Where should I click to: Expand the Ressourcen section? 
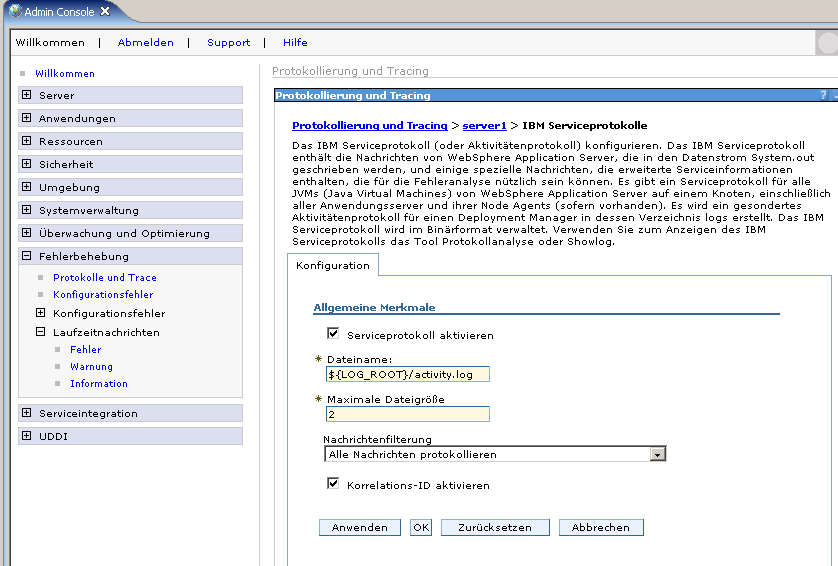click(26, 141)
